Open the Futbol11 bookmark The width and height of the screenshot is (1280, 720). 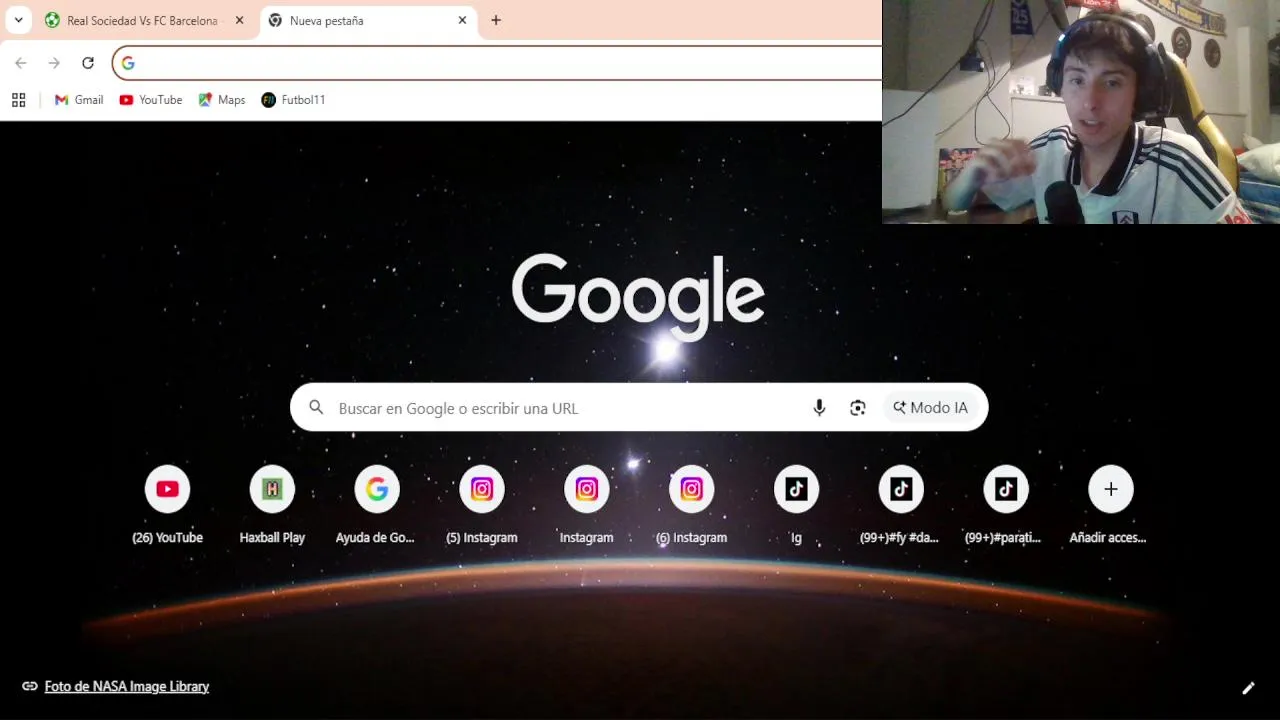click(293, 100)
